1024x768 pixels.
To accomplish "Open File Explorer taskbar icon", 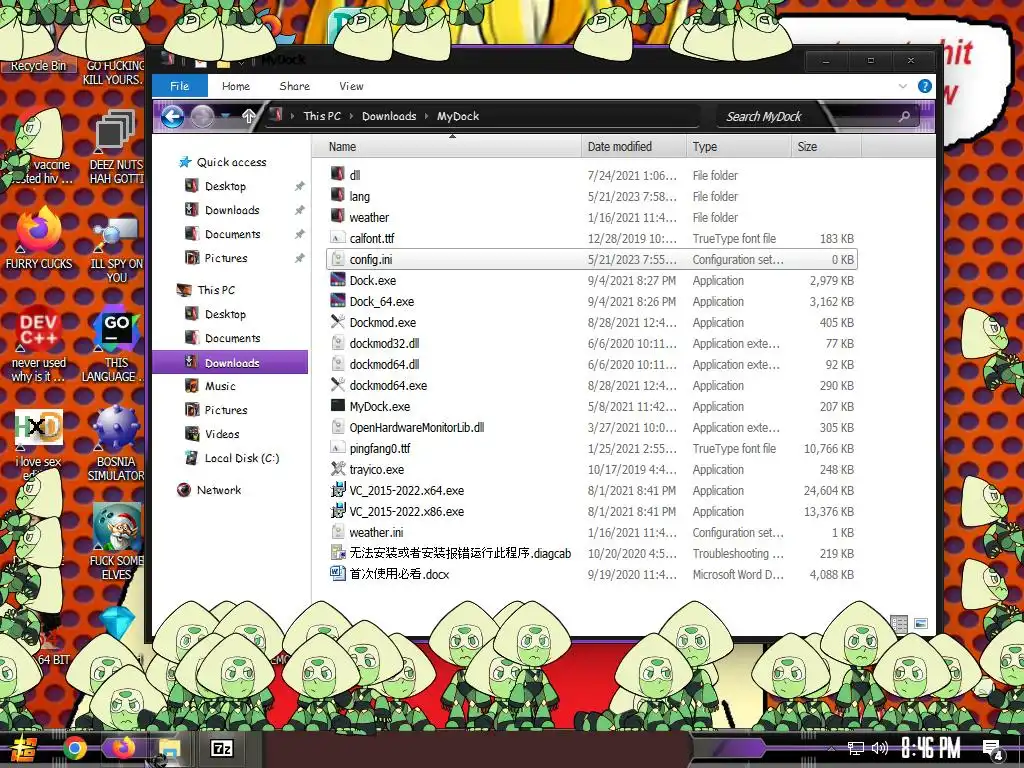I will pyautogui.click(x=170, y=748).
